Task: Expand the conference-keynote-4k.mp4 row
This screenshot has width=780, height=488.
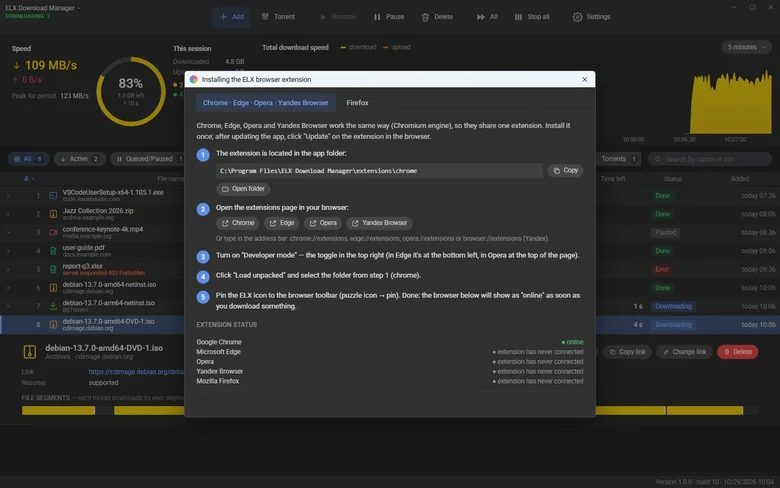Action: [8, 232]
